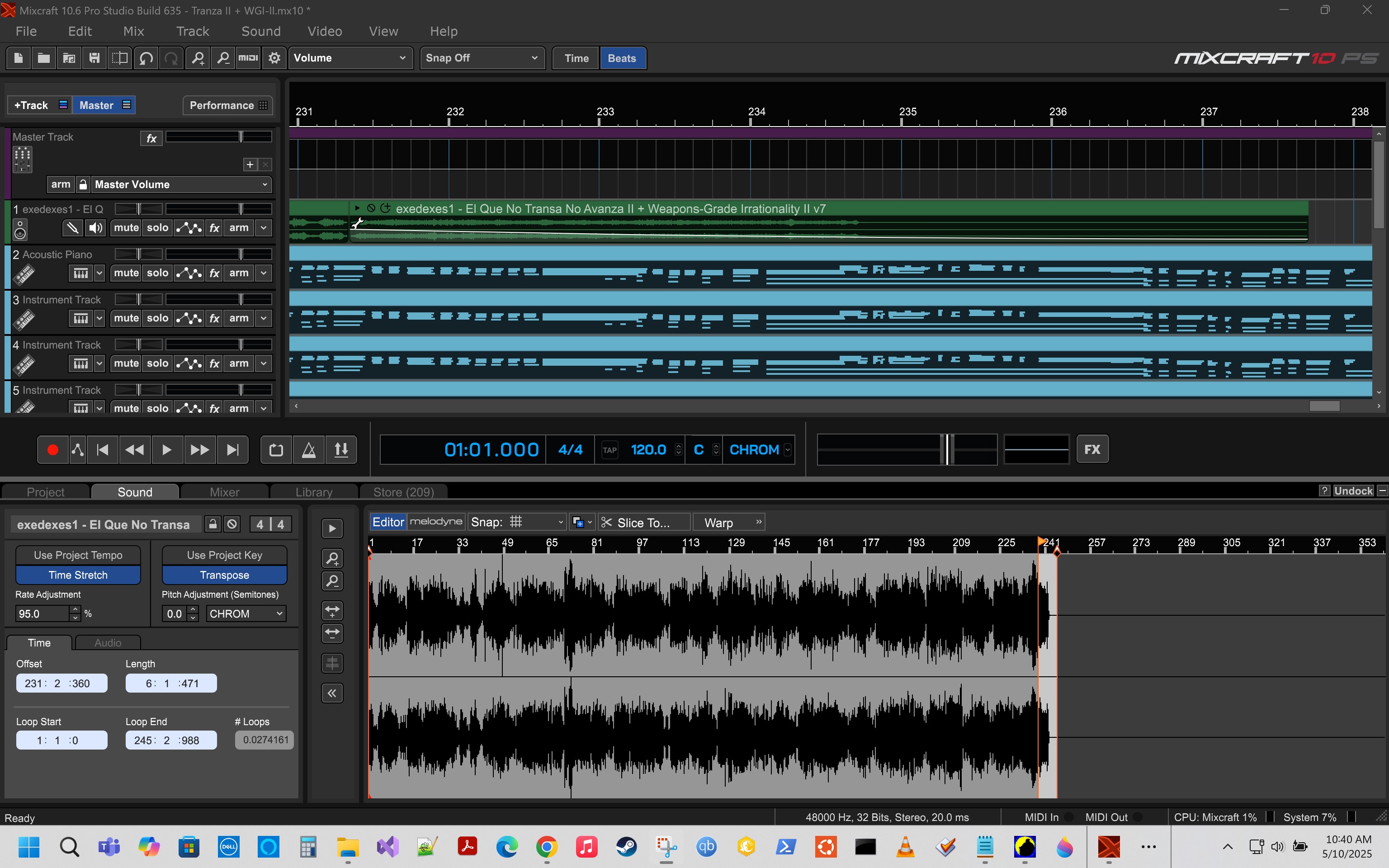
Task: Toggle automation on track 4 Instrument Track
Action: 189,363
